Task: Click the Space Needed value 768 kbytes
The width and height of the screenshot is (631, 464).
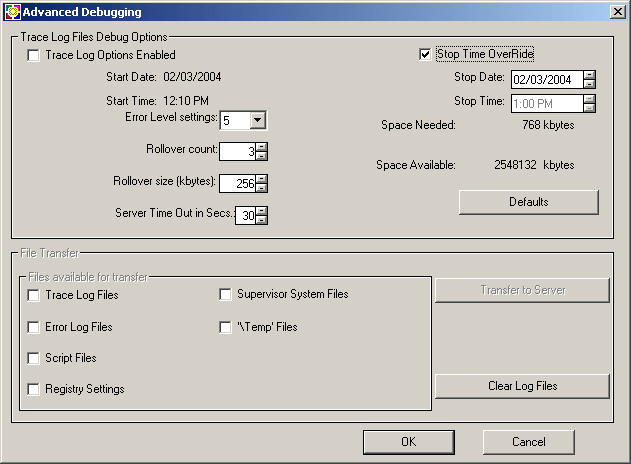Action: point(548,125)
